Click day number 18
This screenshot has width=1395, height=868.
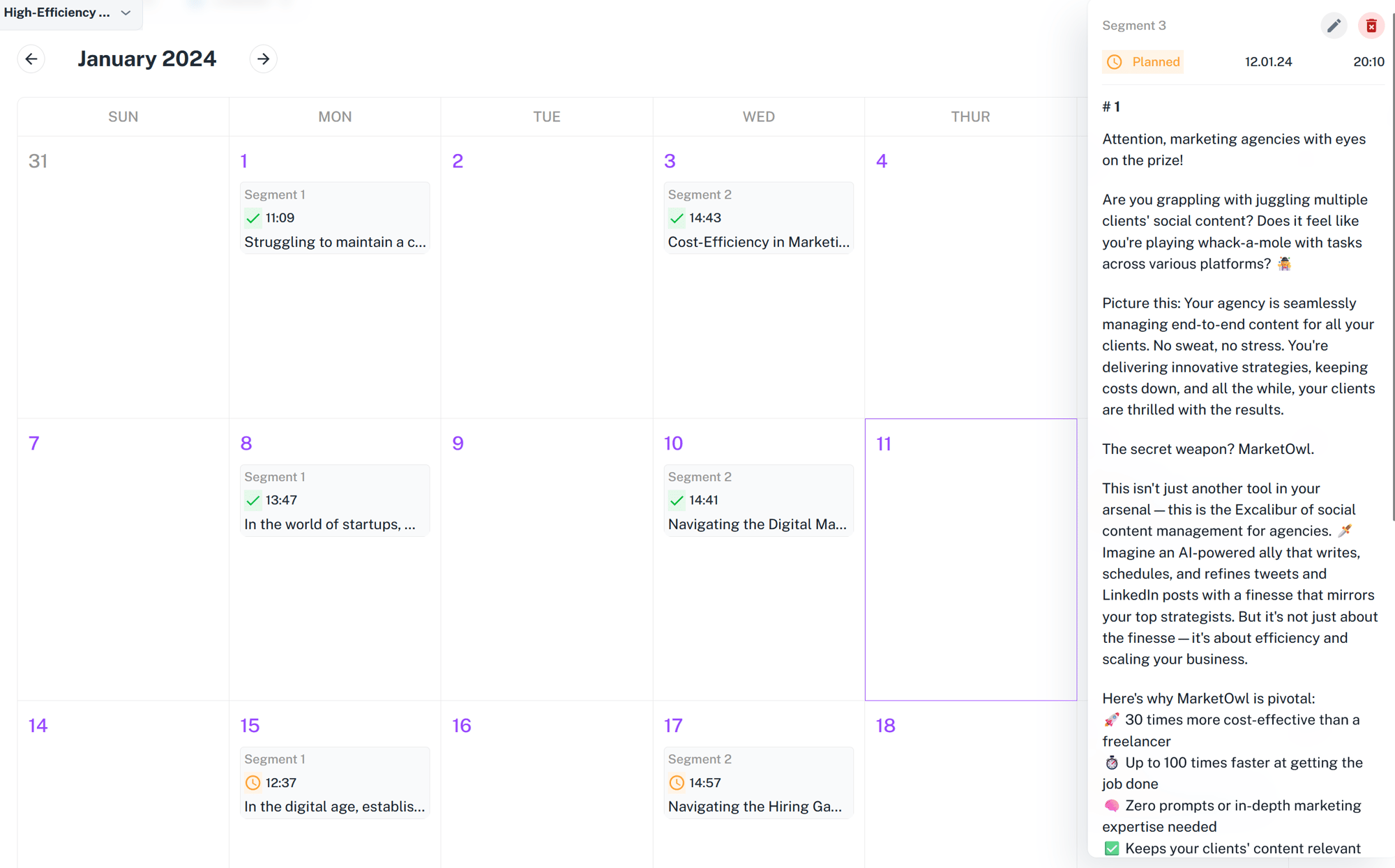click(886, 726)
